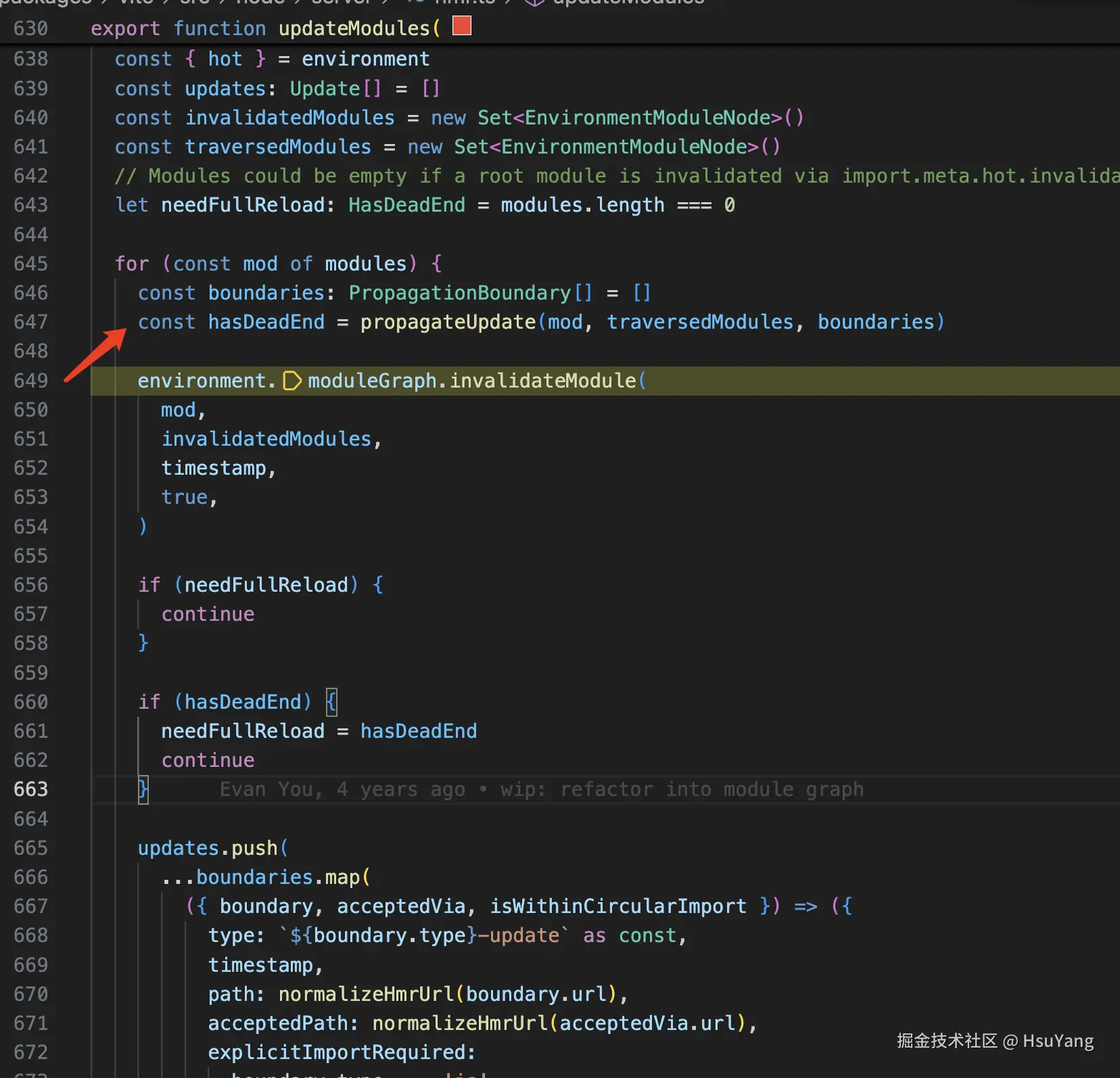The height and width of the screenshot is (1078, 1120).
Task: Click 'explicitImportRequired' on line 672
Action: pyautogui.click(x=337, y=1052)
